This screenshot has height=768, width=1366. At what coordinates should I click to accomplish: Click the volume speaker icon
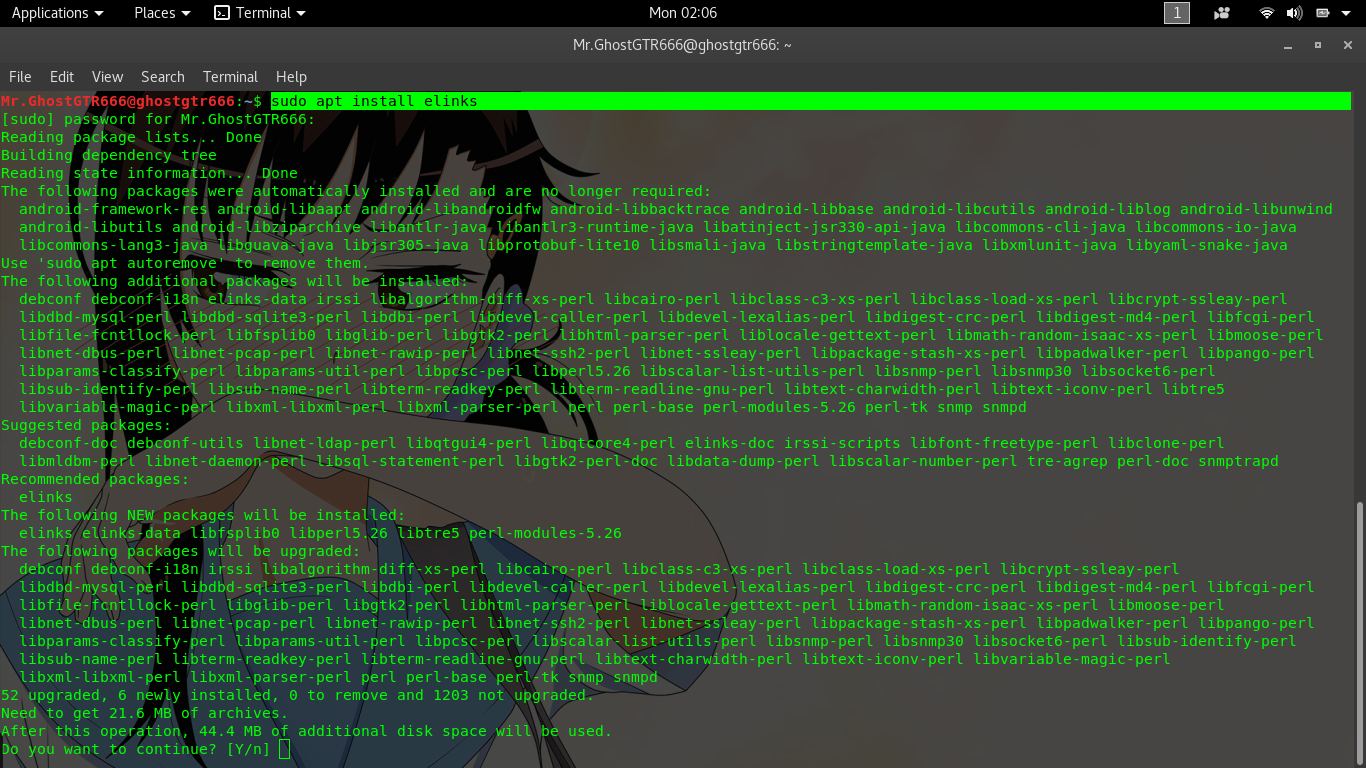pos(1294,13)
